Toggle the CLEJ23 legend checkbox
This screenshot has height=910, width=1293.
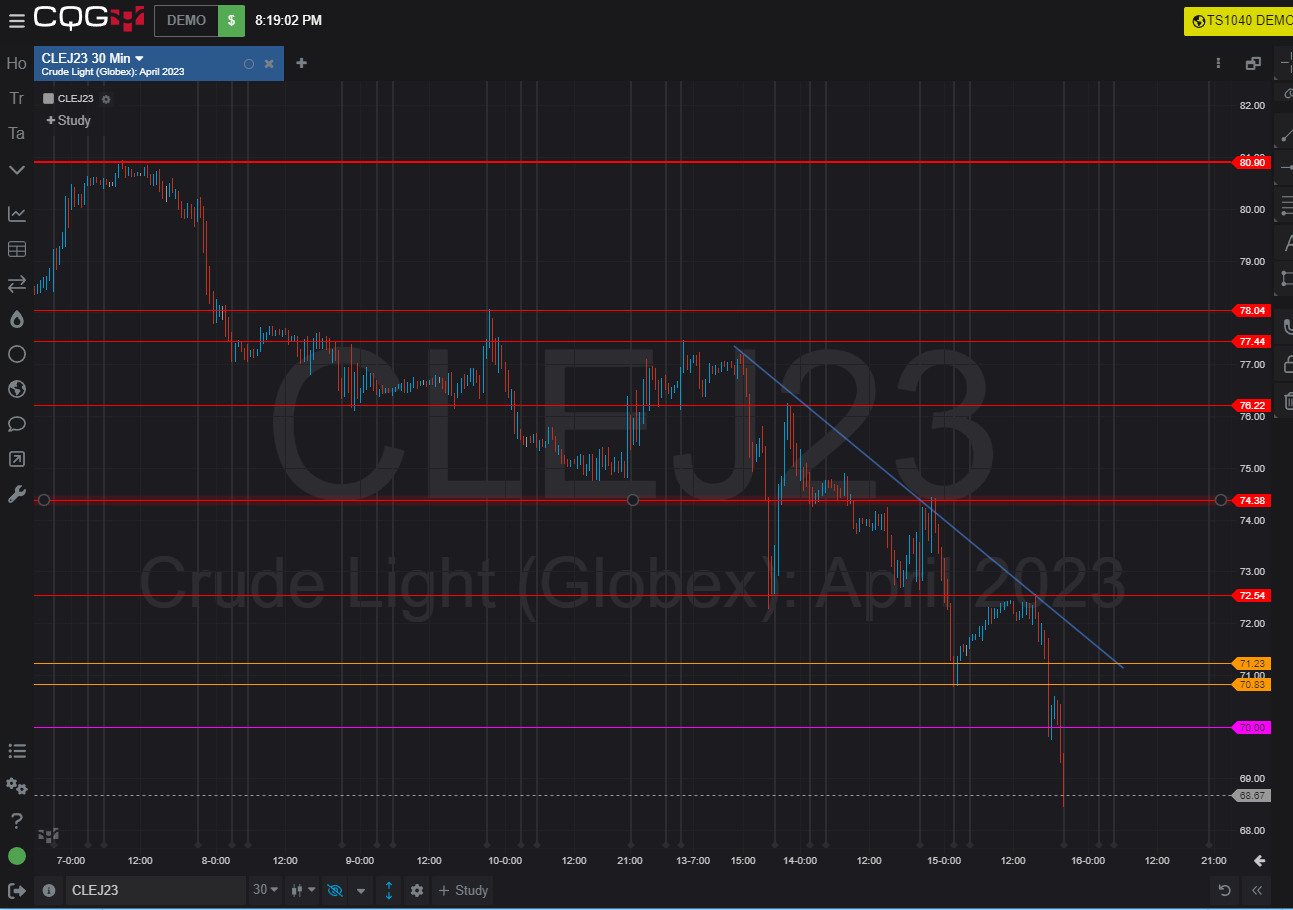[x=48, y=99]
